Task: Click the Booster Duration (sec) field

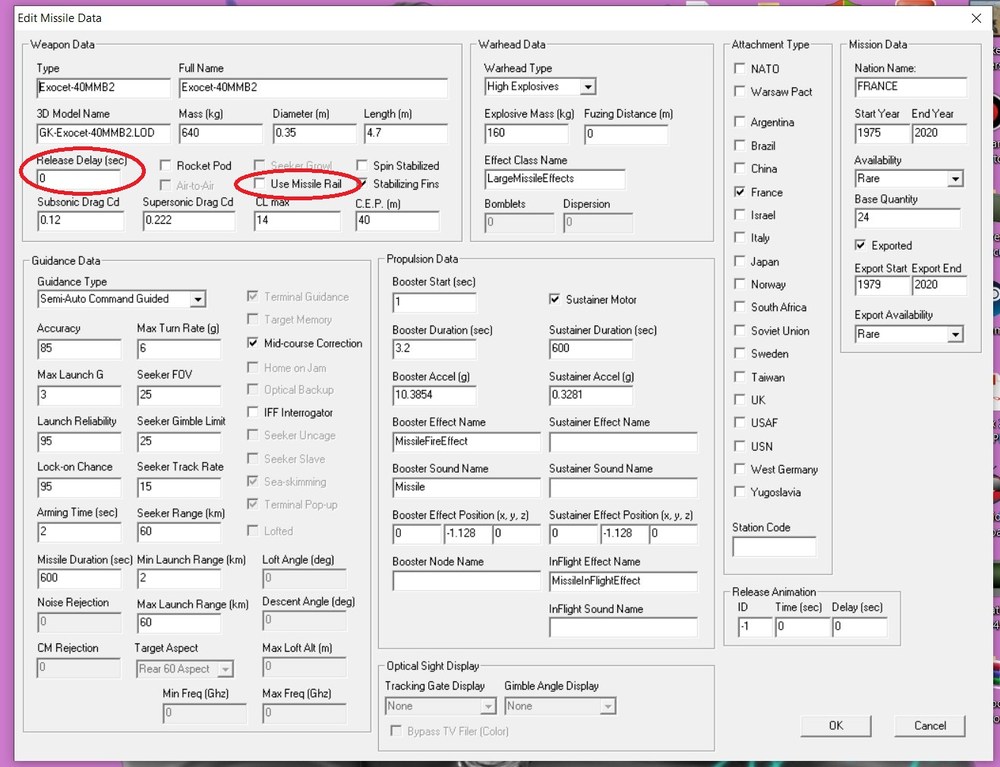Action: click(x=434, y=349)
